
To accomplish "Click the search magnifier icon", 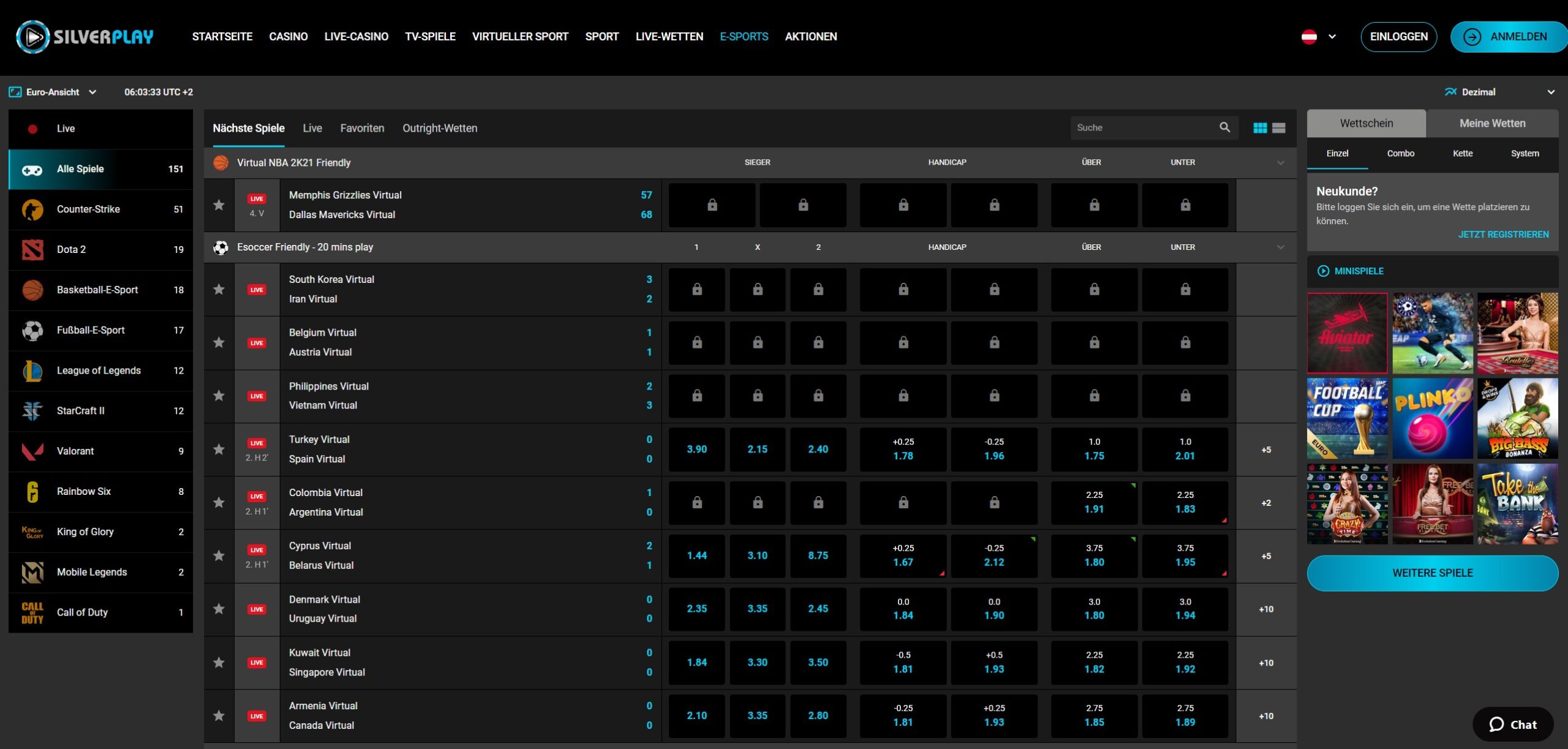I will click(x=1224, y=127).
